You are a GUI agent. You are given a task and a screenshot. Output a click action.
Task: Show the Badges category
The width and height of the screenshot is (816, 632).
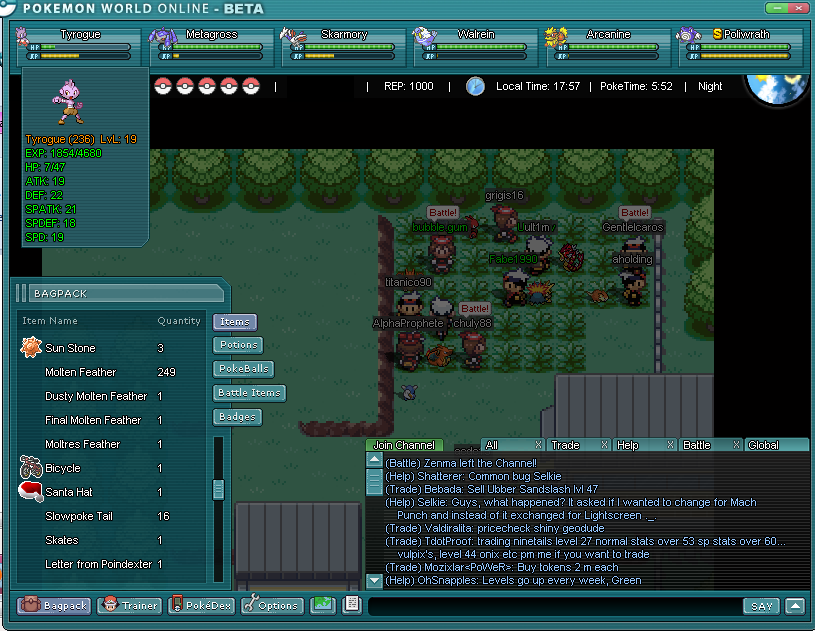[x=237, y=416]
